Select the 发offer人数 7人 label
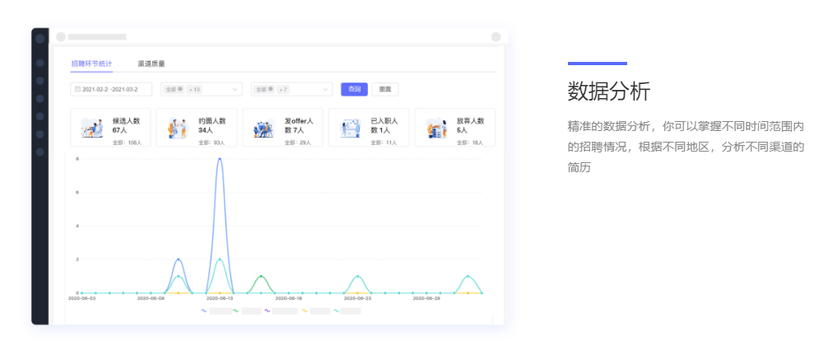Image resolution: width=828 pixels, height=360 pixels. pyautogui.click(x=299, y=125)
